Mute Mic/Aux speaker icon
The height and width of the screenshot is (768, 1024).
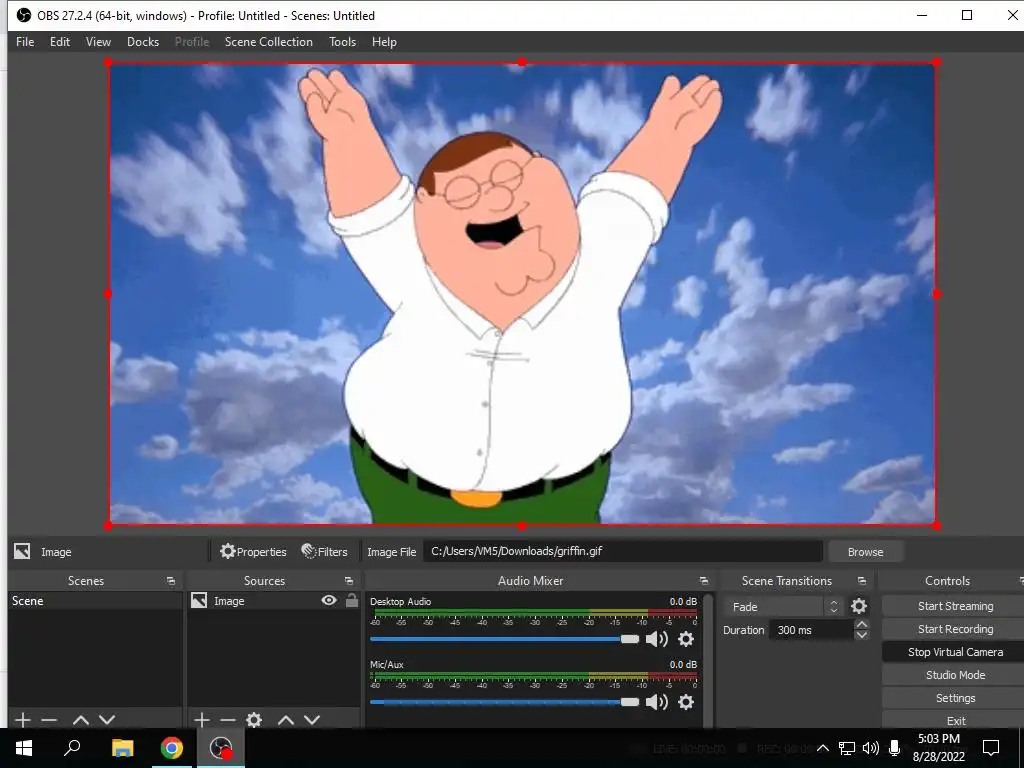pyautogui.click(x=656, y=702)
